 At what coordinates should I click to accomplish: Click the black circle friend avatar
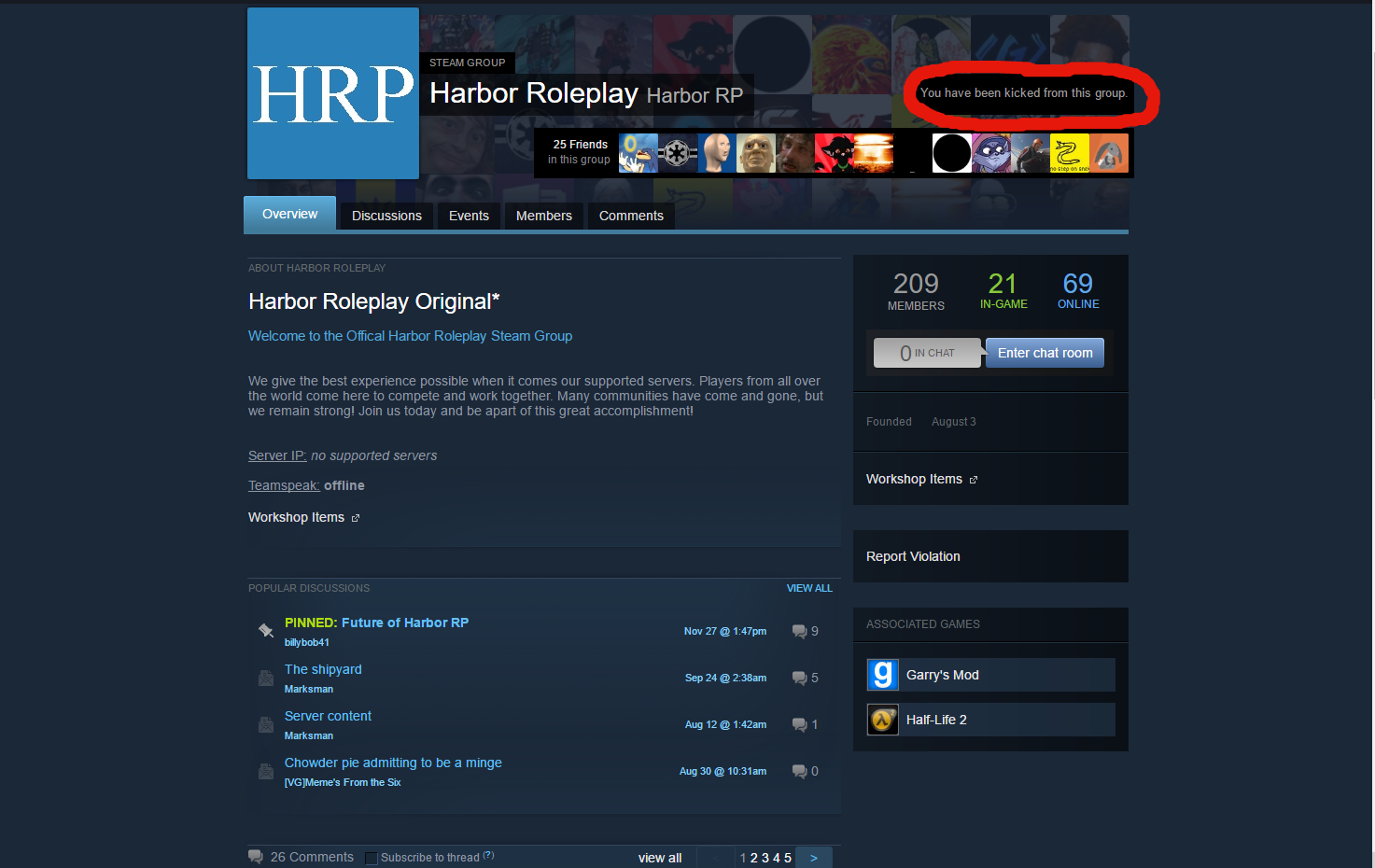click(951, 153)
